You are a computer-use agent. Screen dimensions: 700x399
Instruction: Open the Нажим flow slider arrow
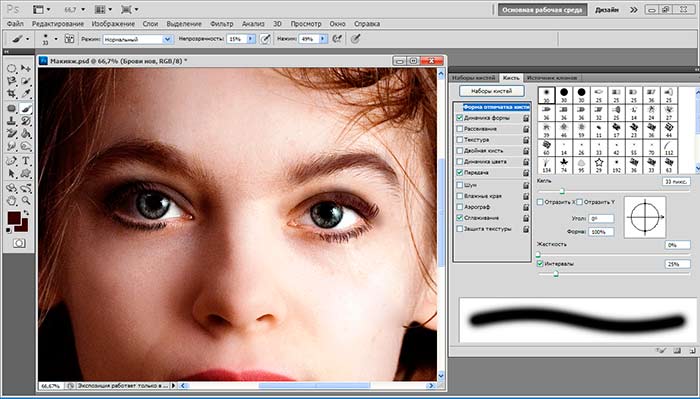[x=323, y=39]
